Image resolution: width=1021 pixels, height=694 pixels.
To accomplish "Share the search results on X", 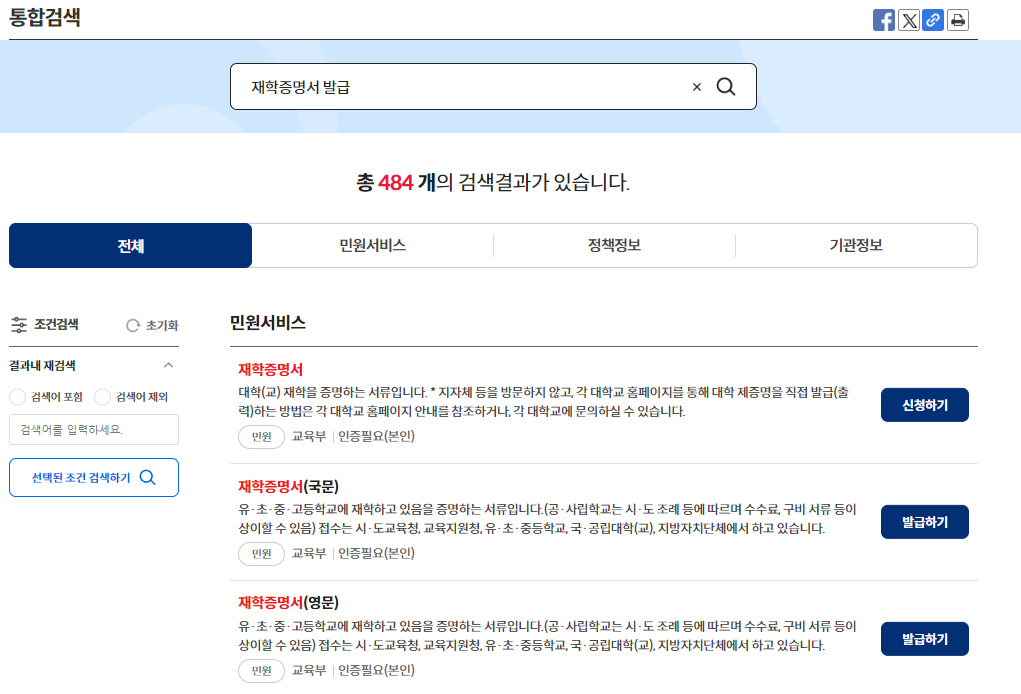I will [x=908, y=20].
